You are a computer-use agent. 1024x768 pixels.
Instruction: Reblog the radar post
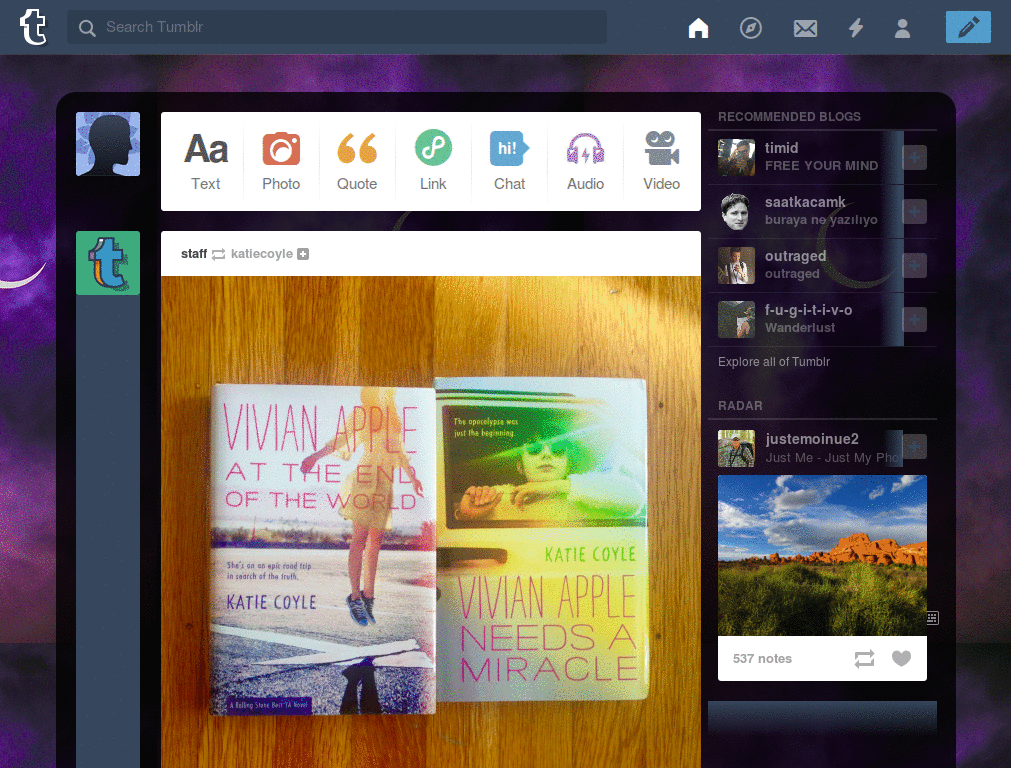(864, 659)
